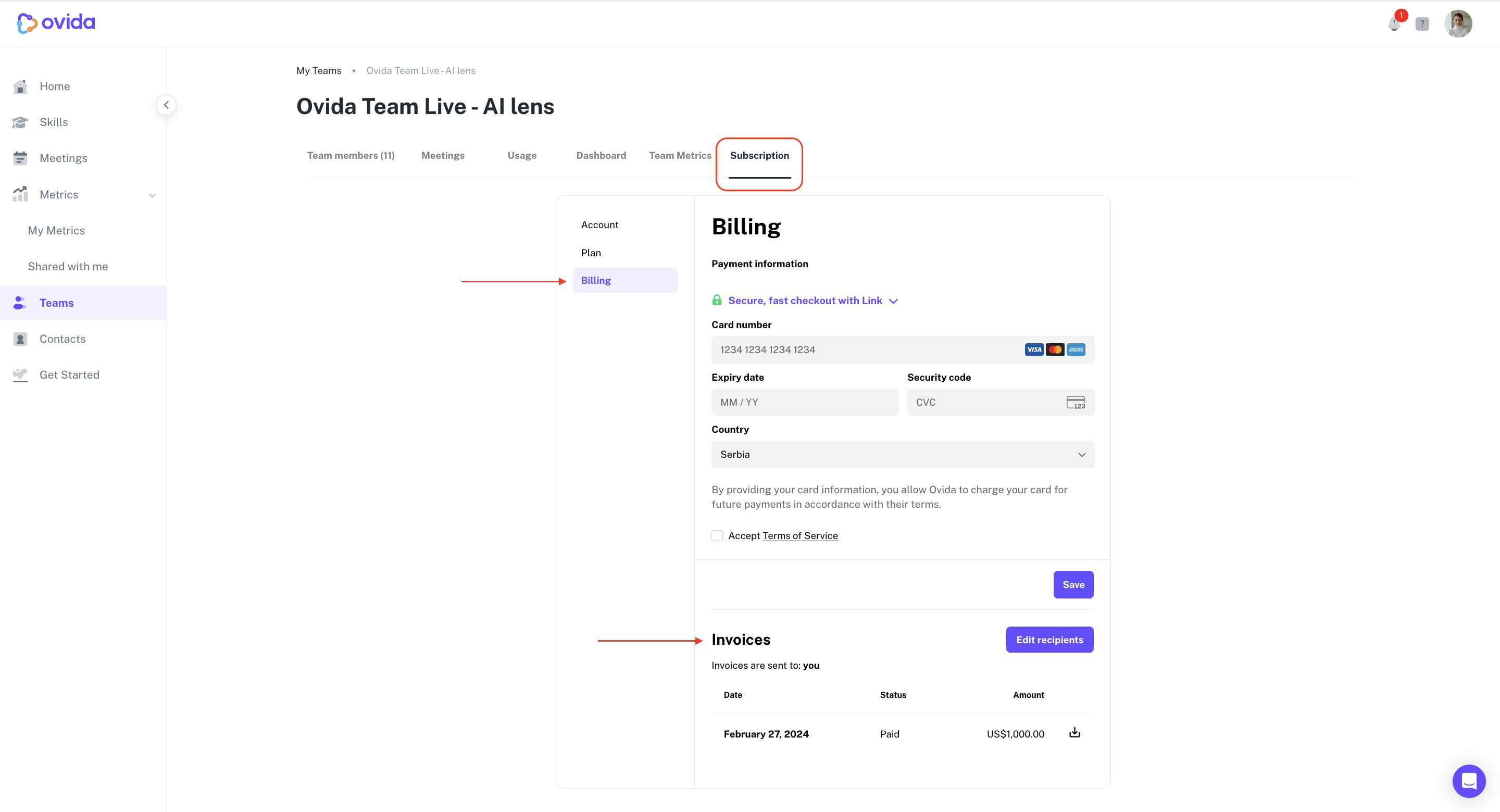Click into the Card number field
The height and width of the screenshot is (812, 1500).
click(903, 349)
